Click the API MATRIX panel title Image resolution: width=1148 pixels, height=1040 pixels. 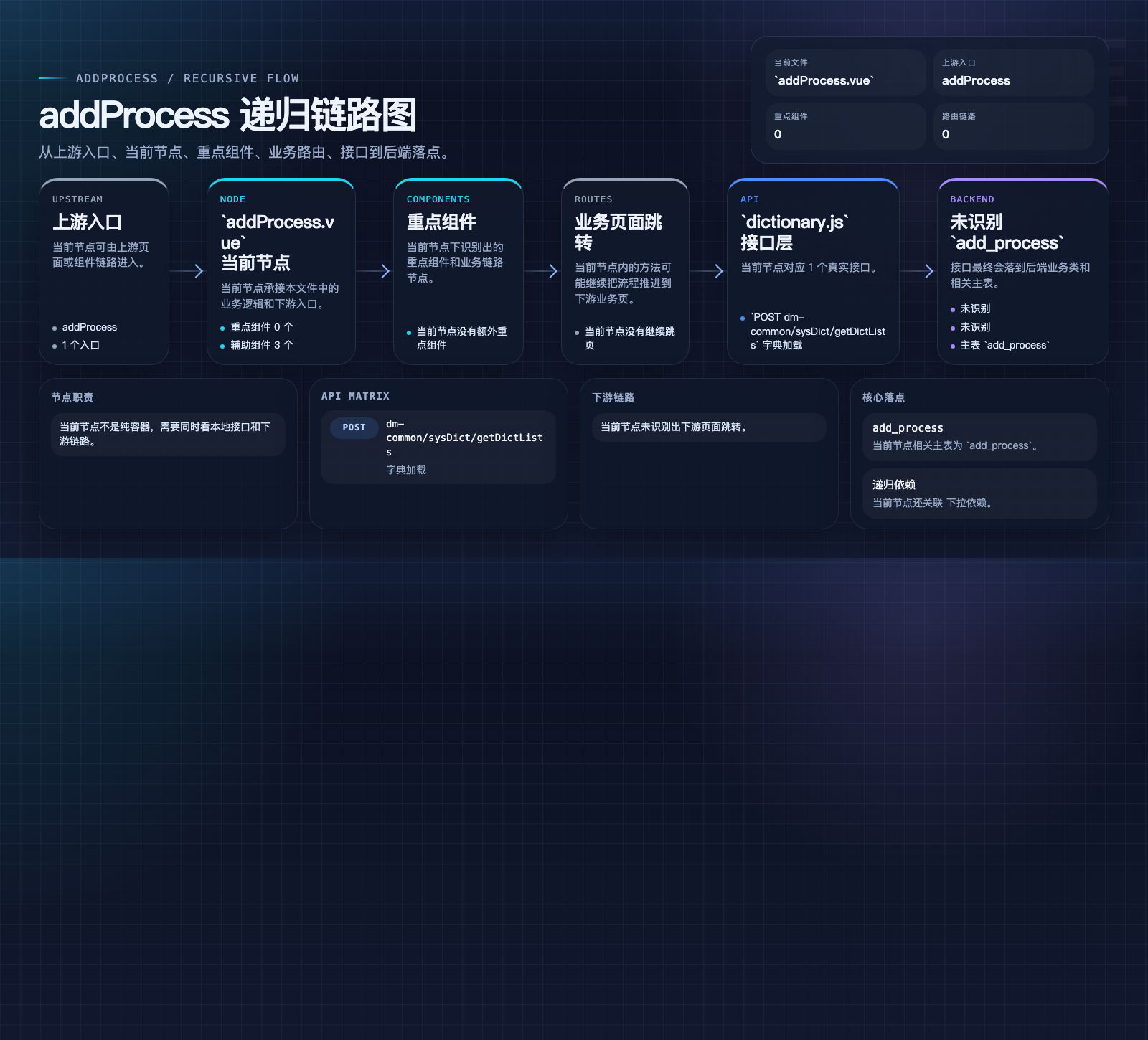pyautogui.click(x=355, y=396)
